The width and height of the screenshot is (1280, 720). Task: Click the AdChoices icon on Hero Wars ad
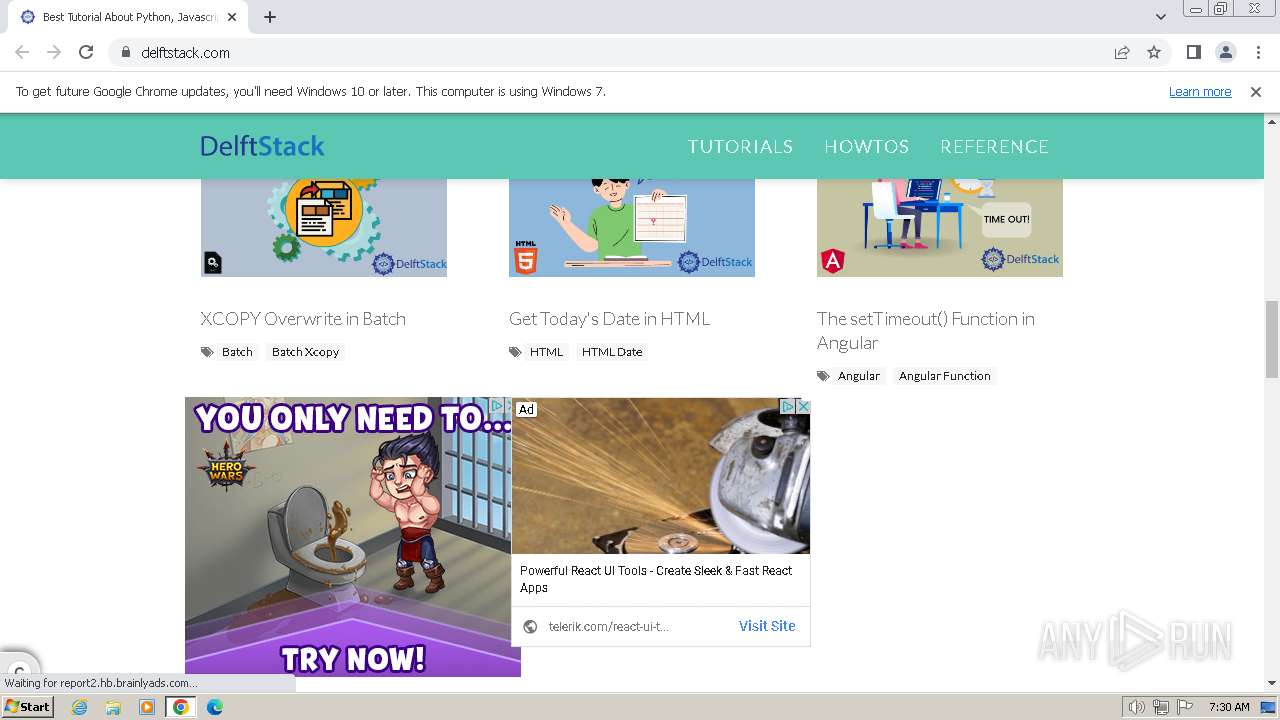click(497, 405)
